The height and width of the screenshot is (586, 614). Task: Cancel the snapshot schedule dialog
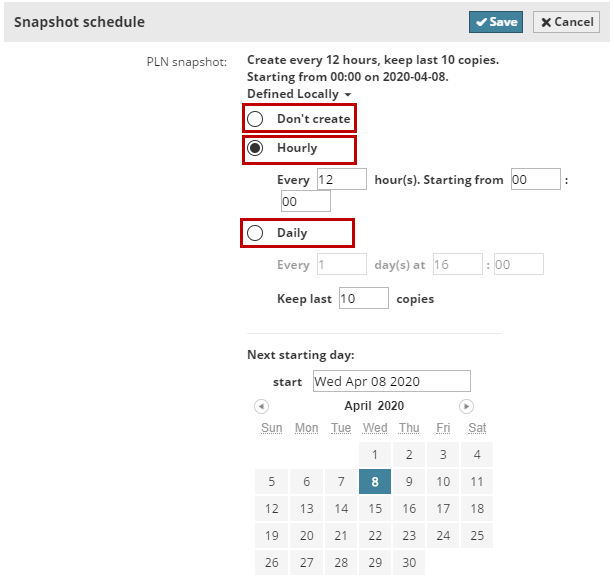coord(566,22)
